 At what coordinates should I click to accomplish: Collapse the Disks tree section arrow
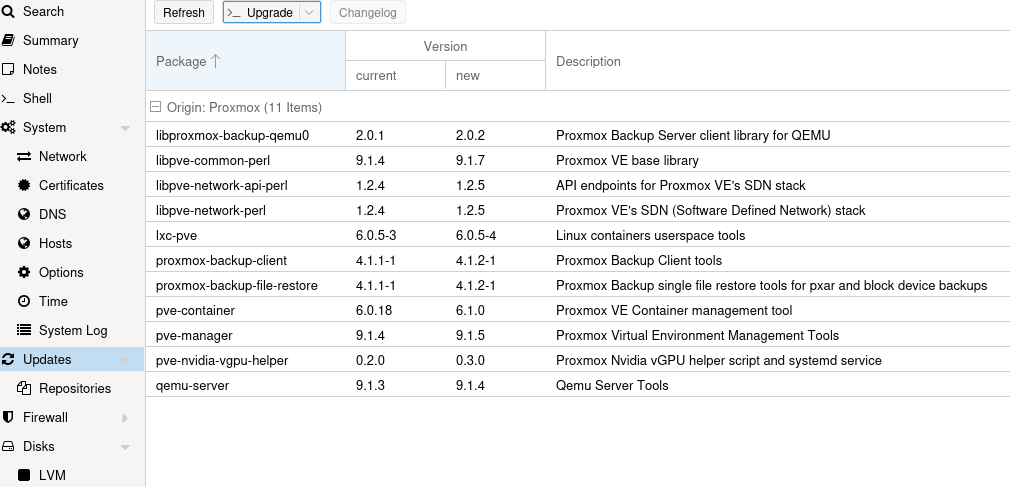pyautogui.click(x=125, y=448)
